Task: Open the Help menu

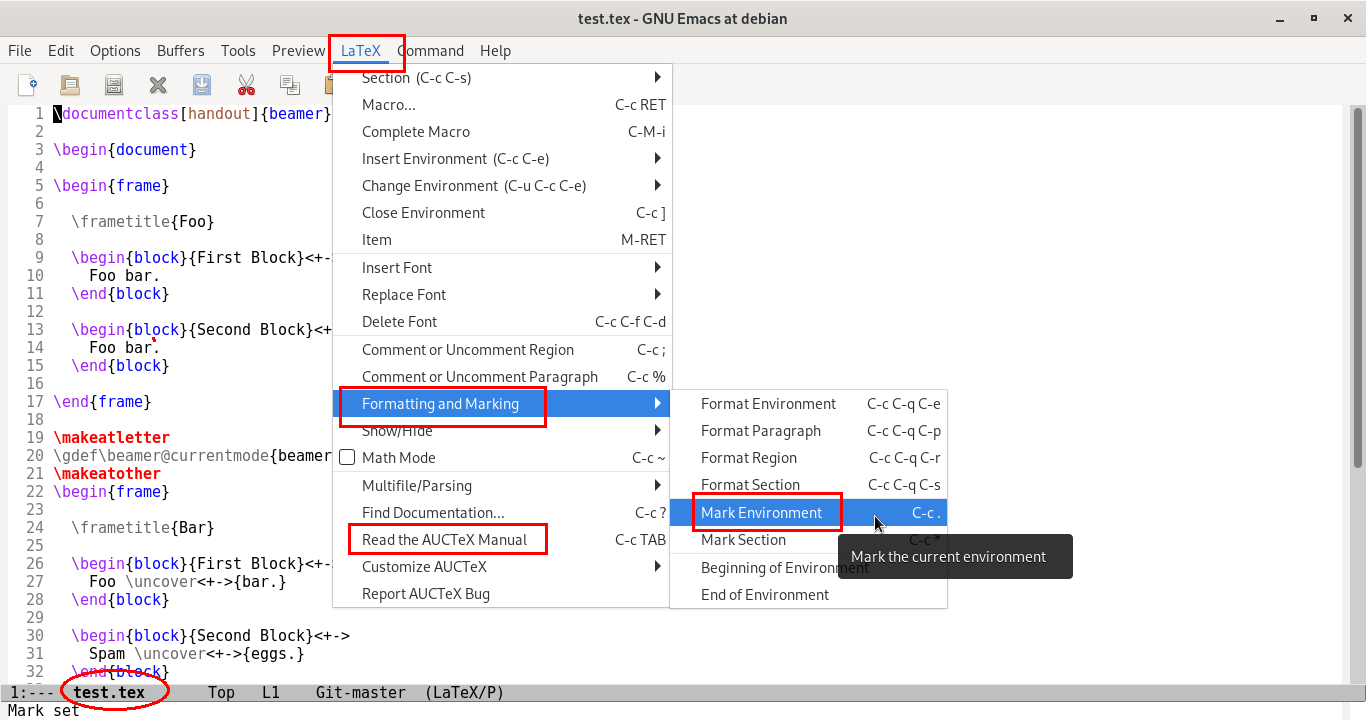Action: (x=495, y=51)
